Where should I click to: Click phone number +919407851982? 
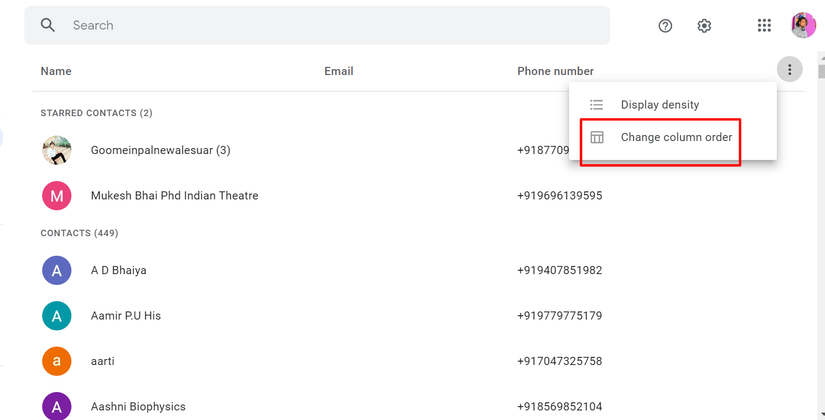click(x=559, y=270)
